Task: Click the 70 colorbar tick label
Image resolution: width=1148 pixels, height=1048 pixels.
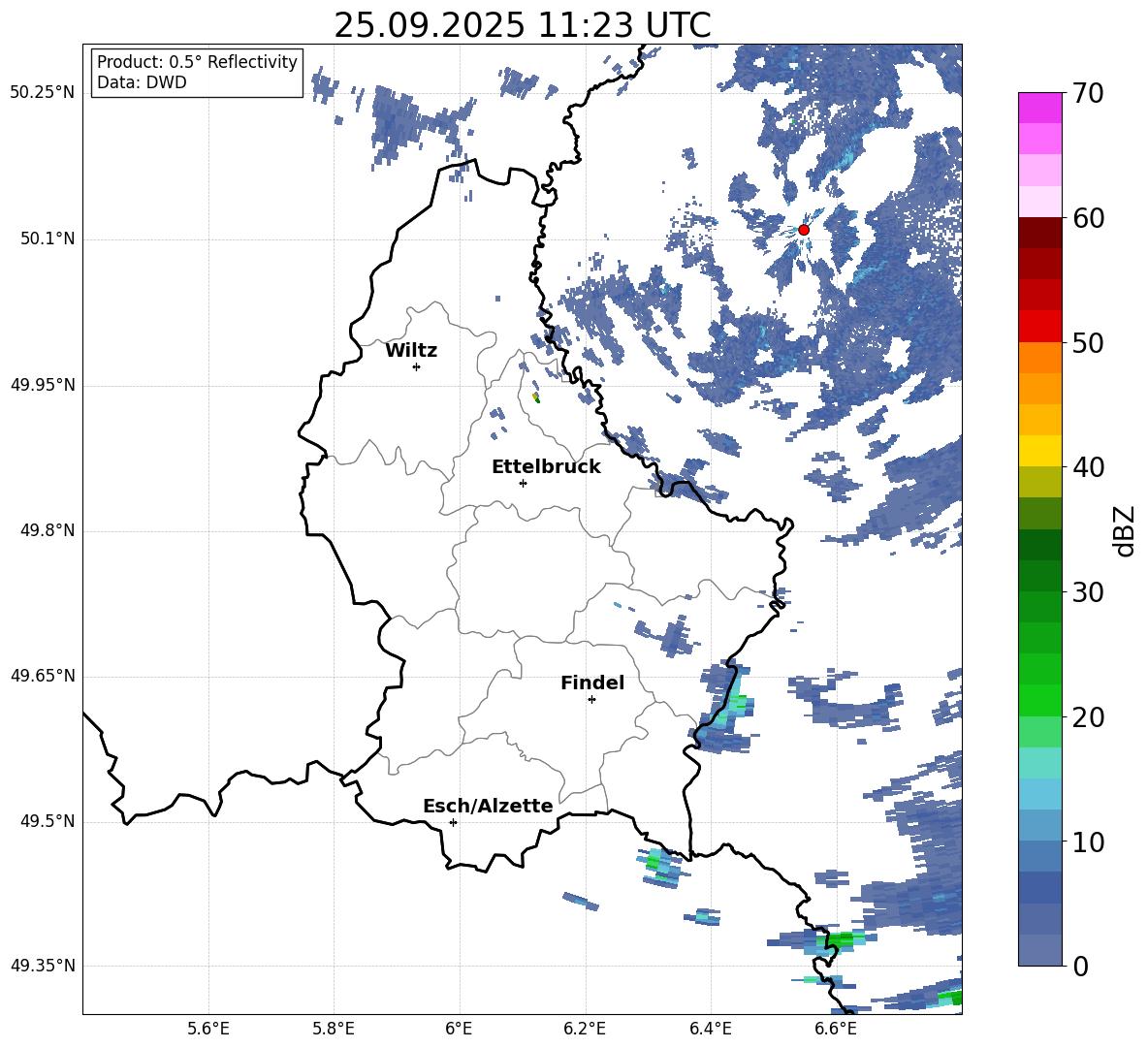Action: coord(1087,94)
